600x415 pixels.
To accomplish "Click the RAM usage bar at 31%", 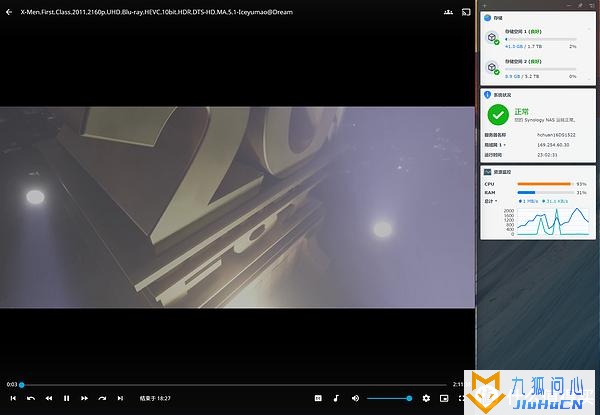I will (546, 192).
